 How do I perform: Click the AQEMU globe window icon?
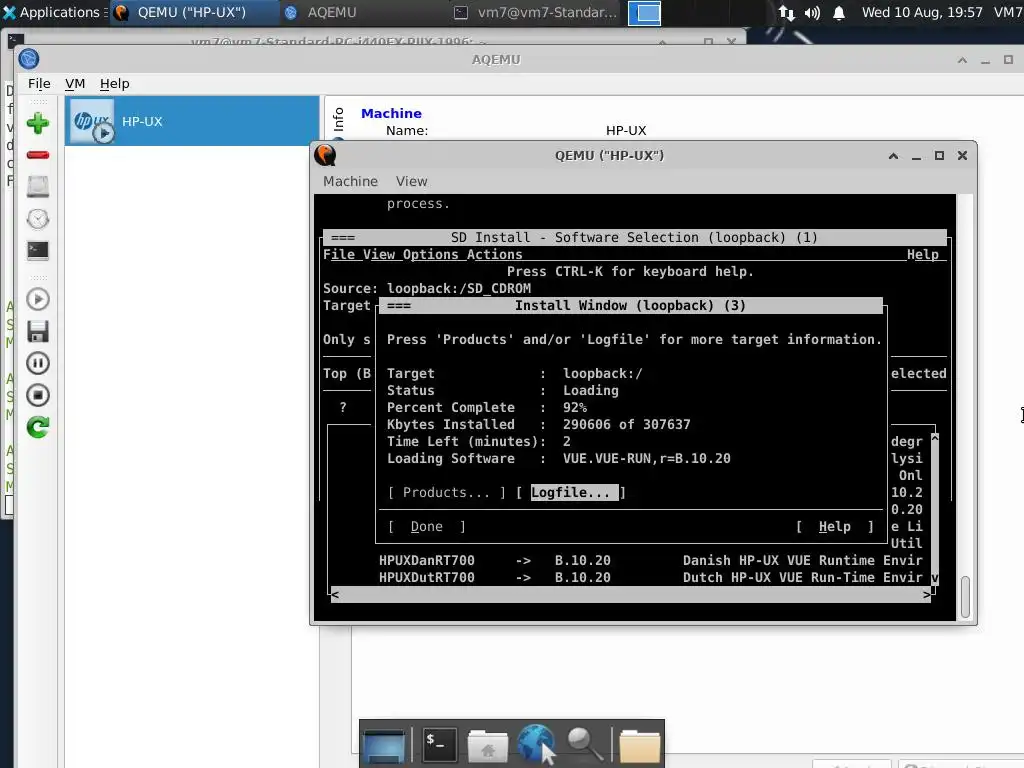coord(29,59)
